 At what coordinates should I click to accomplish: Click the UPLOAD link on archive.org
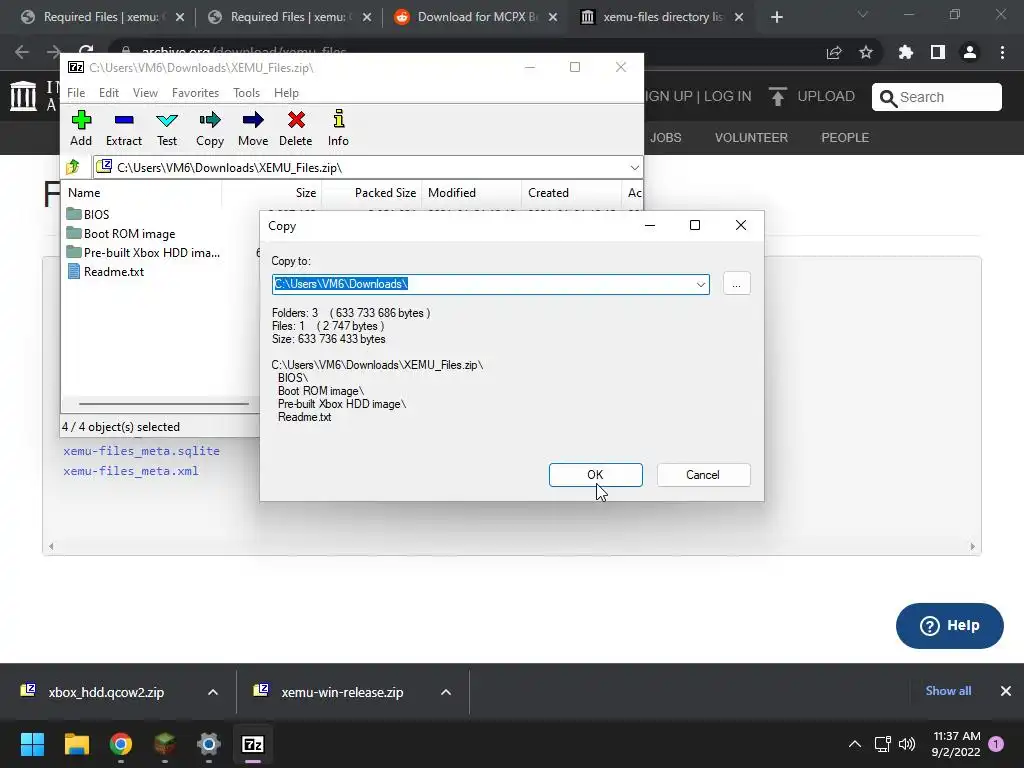pyautogui.click(x=812, y=97)
